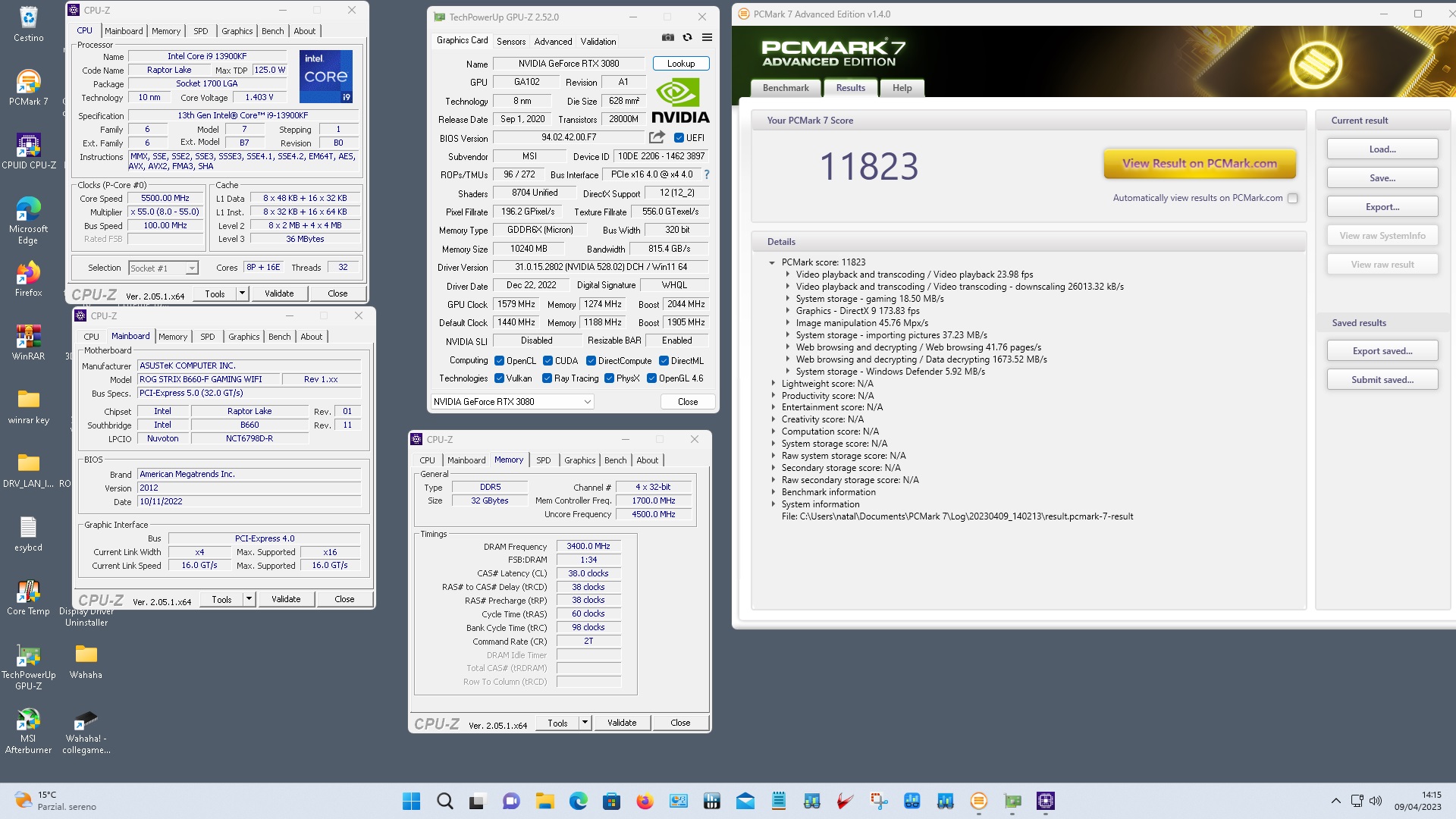Click the Windows Start button on taskbar
The height and width of the screenshot is (819, 1456).
pos(411,801)
